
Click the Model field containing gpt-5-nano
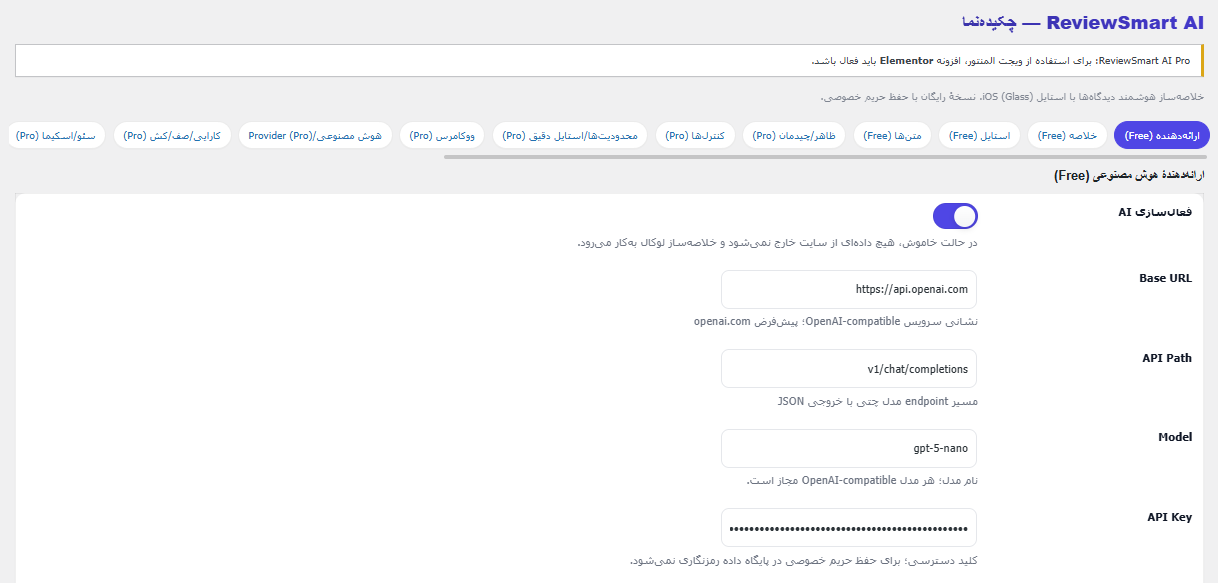[849, 448]
